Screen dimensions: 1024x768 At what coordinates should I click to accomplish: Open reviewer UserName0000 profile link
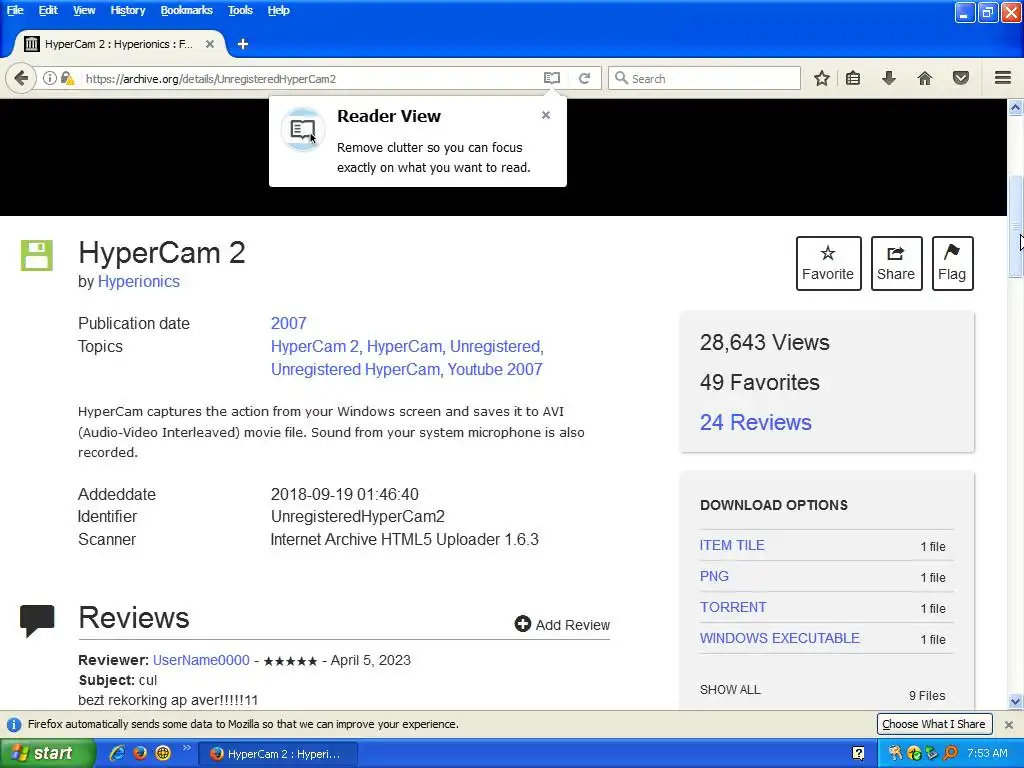pyautogui.click(x=201, y=660)
